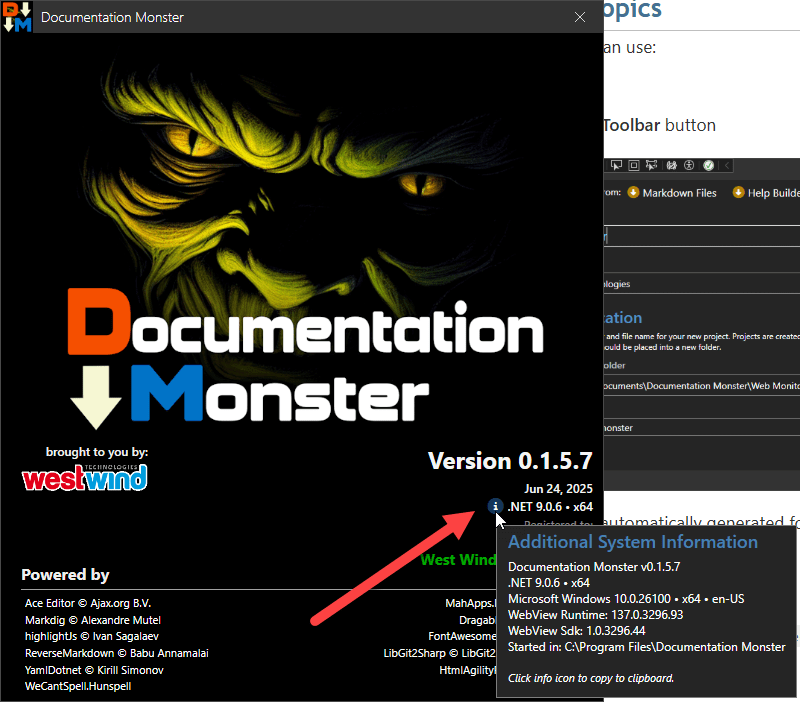The height and width of the screenshot is (702, 800).
Task: Click '.NET 9.0.6 • x64' text in about window
Action: point(550,507)
